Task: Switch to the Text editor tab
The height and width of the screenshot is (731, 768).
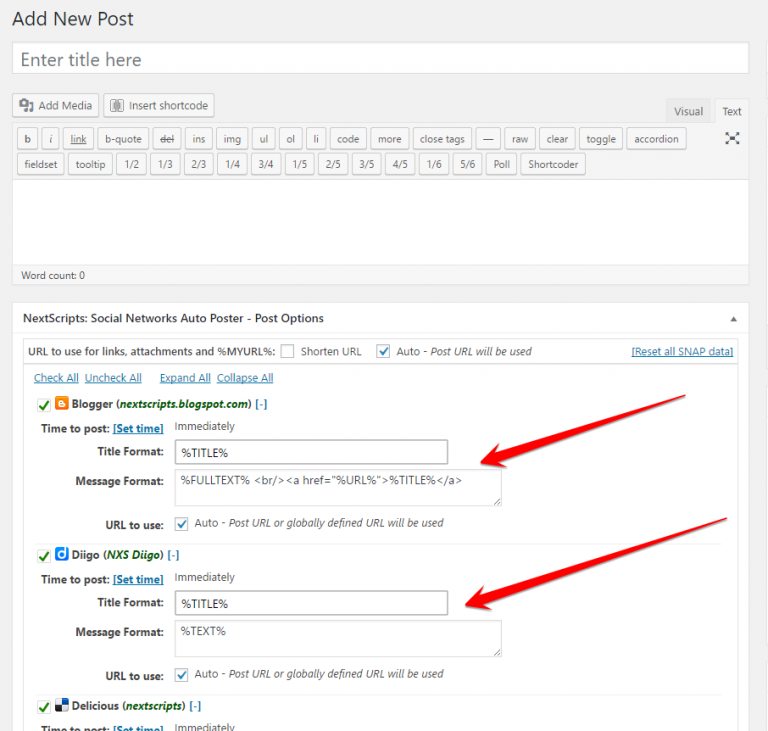Action: pyautogui.click(x=732, y=111)
